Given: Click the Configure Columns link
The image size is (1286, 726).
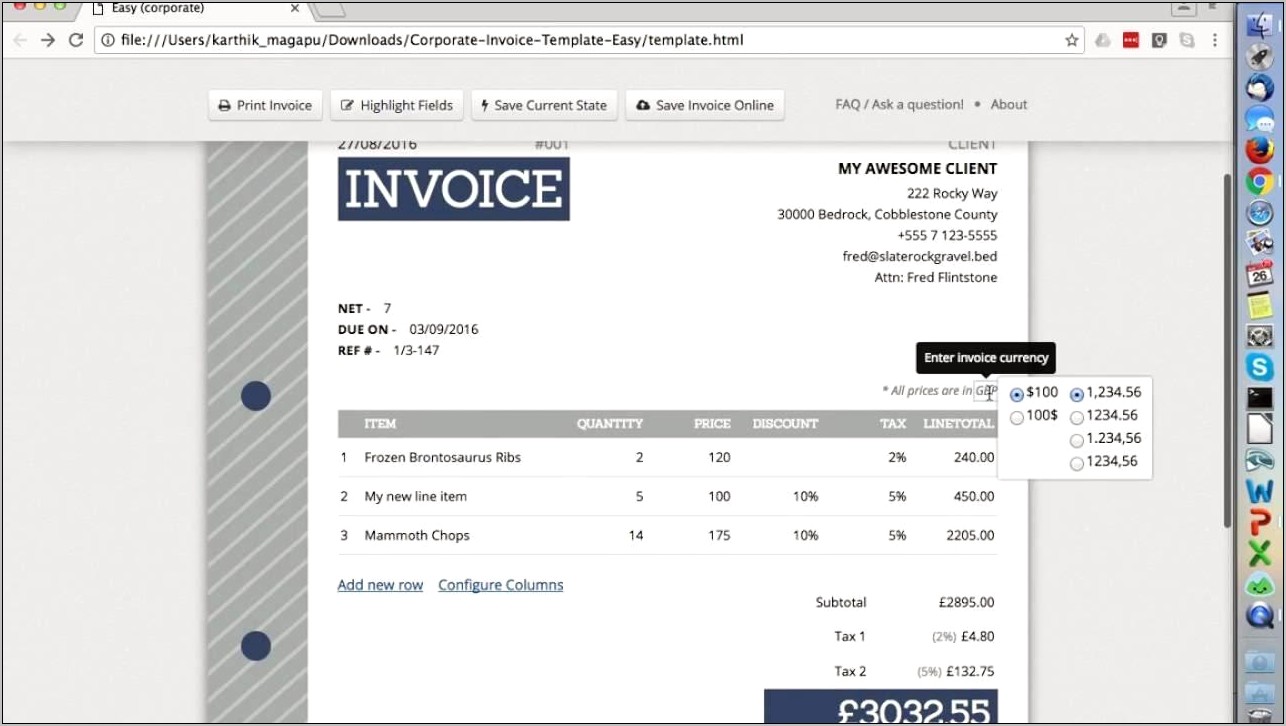Looking at the screenshot, I should 500,585.
